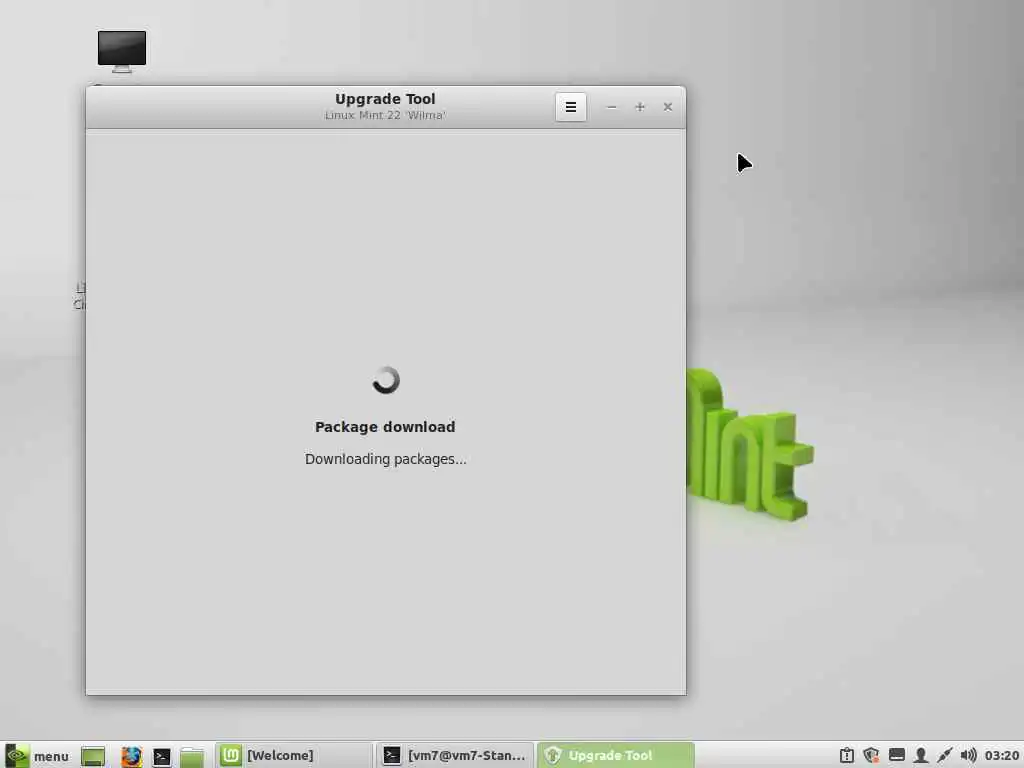Open the user applet icon
The width and height of the screenshot is (1024, 768).
pos(920,756)
